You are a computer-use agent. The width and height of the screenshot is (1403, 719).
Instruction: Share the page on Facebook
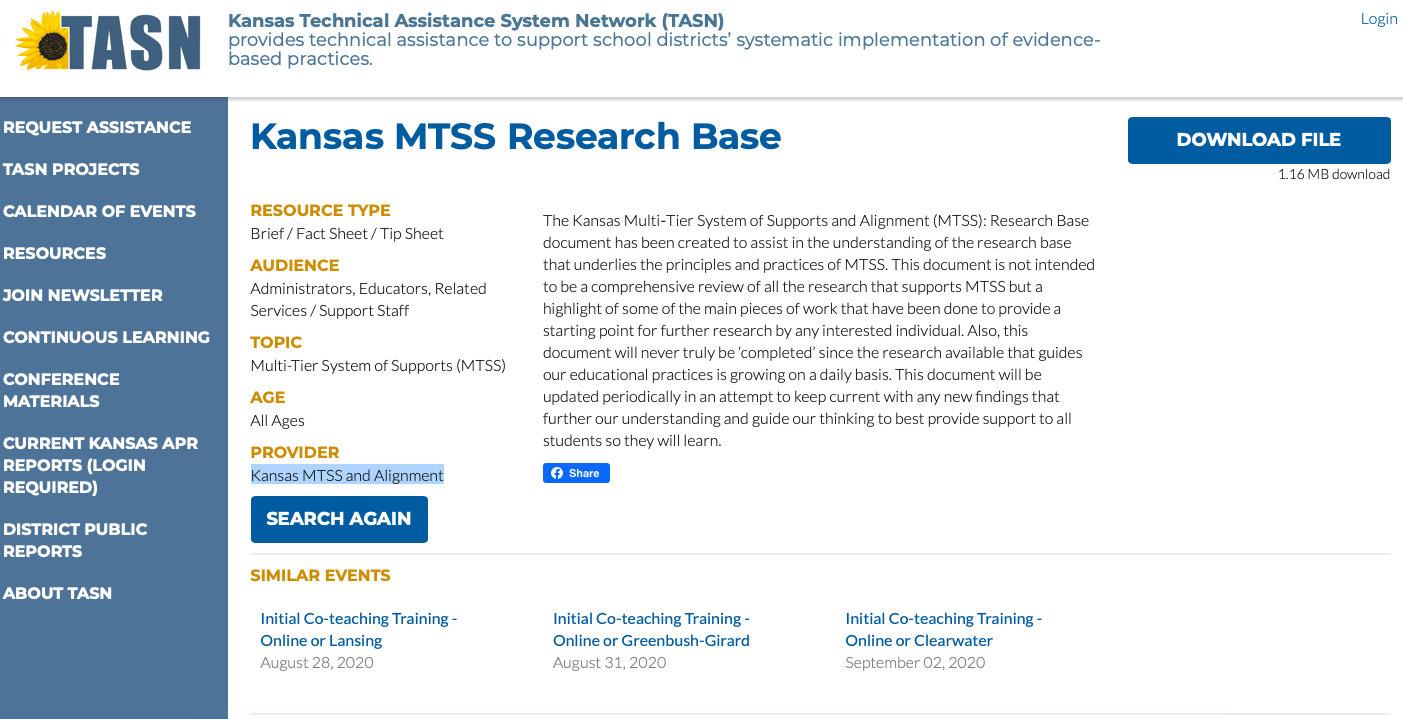(576, 473)
